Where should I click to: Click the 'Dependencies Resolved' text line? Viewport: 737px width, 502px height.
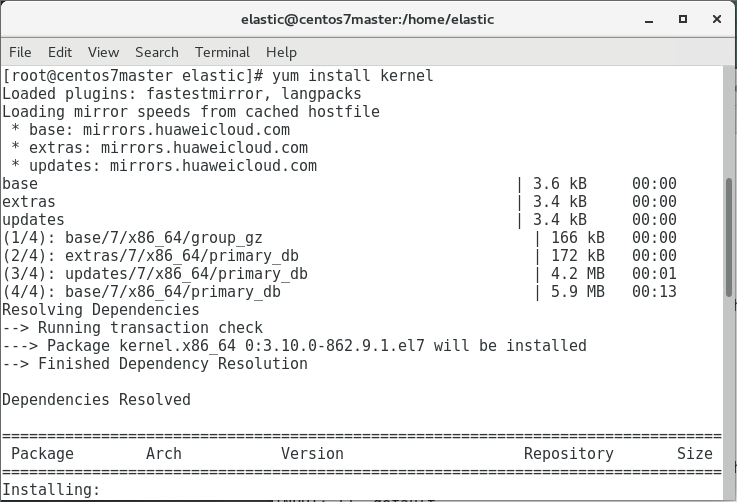(96, 400)
